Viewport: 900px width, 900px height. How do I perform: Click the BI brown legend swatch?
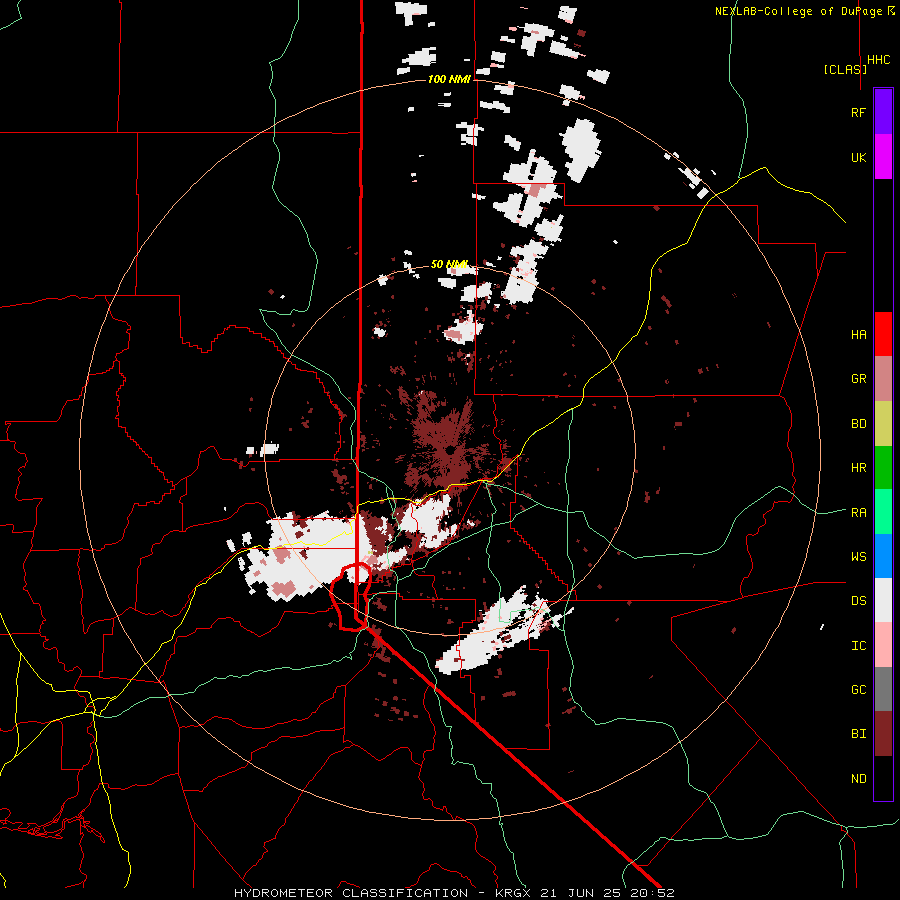pos(883,734)
